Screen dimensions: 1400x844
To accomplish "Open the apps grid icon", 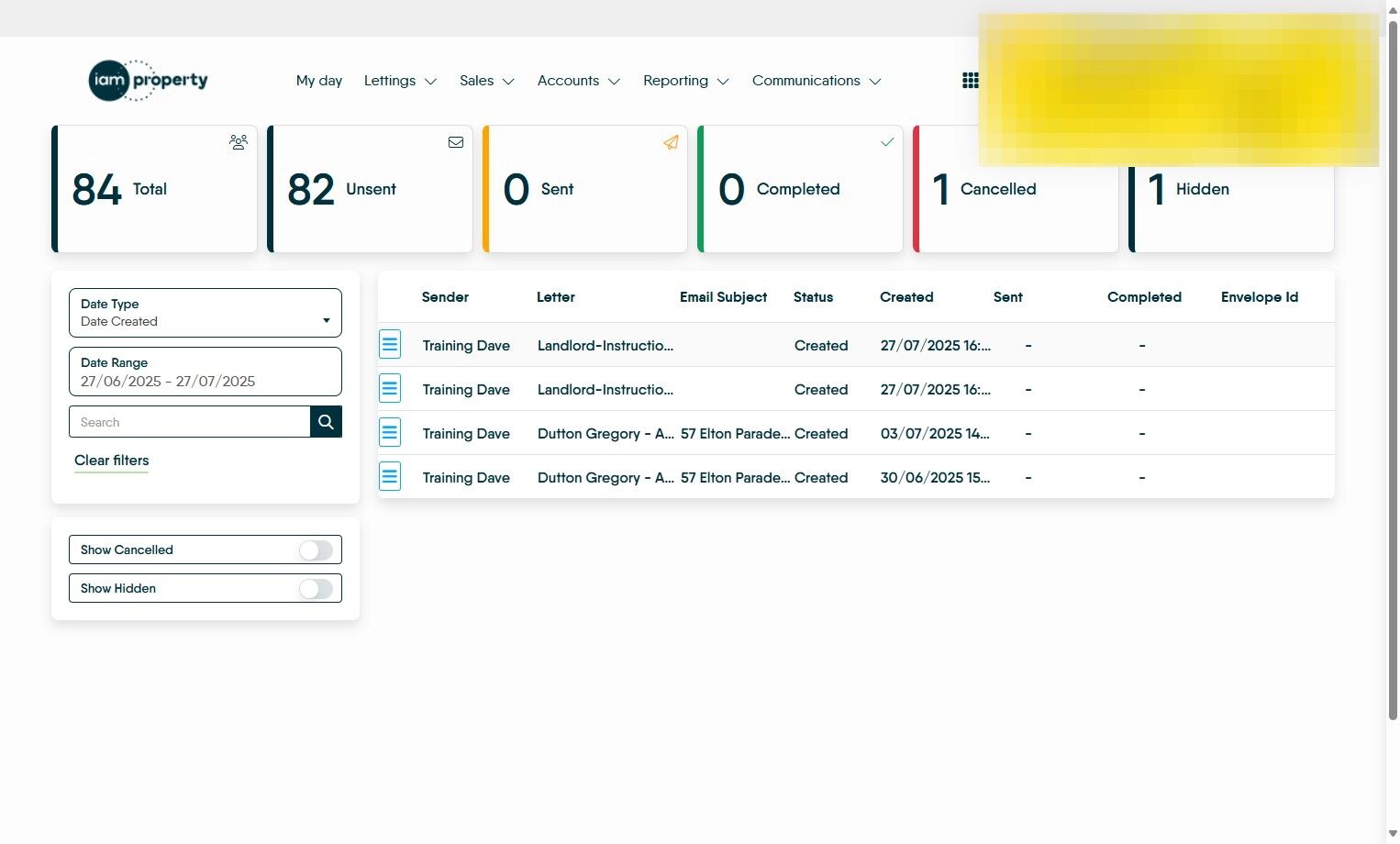I will pos(970,81).
